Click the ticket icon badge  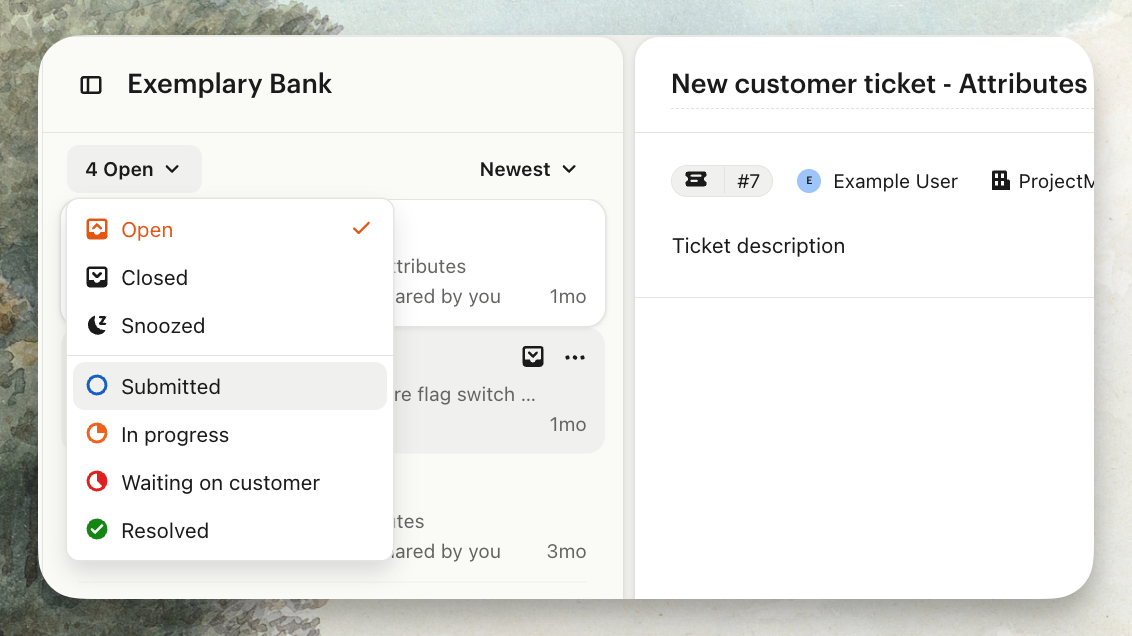click(696, 181)
